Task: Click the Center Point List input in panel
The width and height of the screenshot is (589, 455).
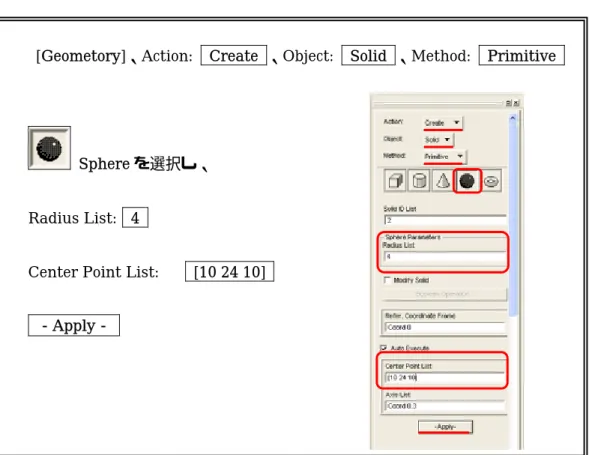Action: 445,378
